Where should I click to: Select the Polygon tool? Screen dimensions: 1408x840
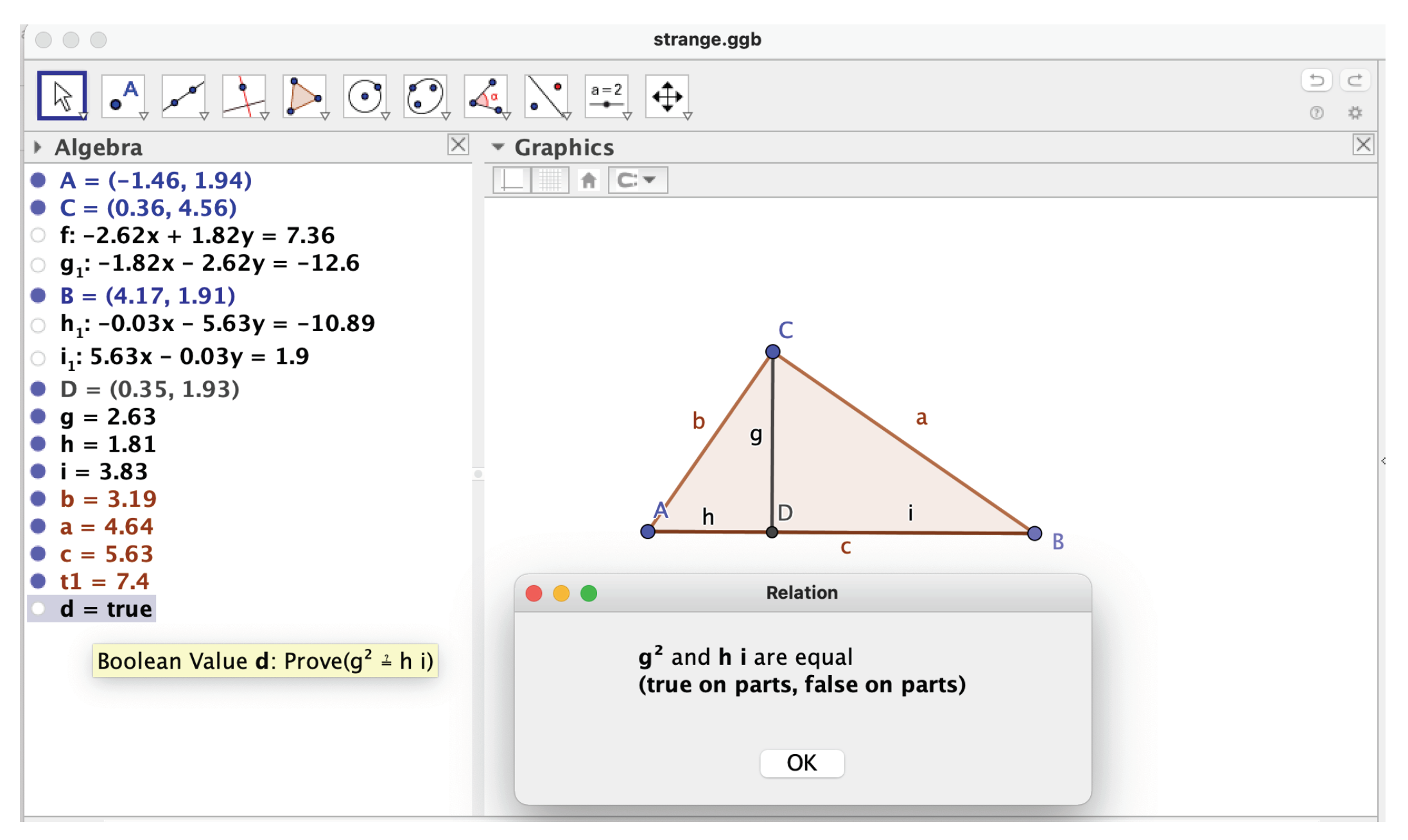pyautogui.click(x=304, y=96)
